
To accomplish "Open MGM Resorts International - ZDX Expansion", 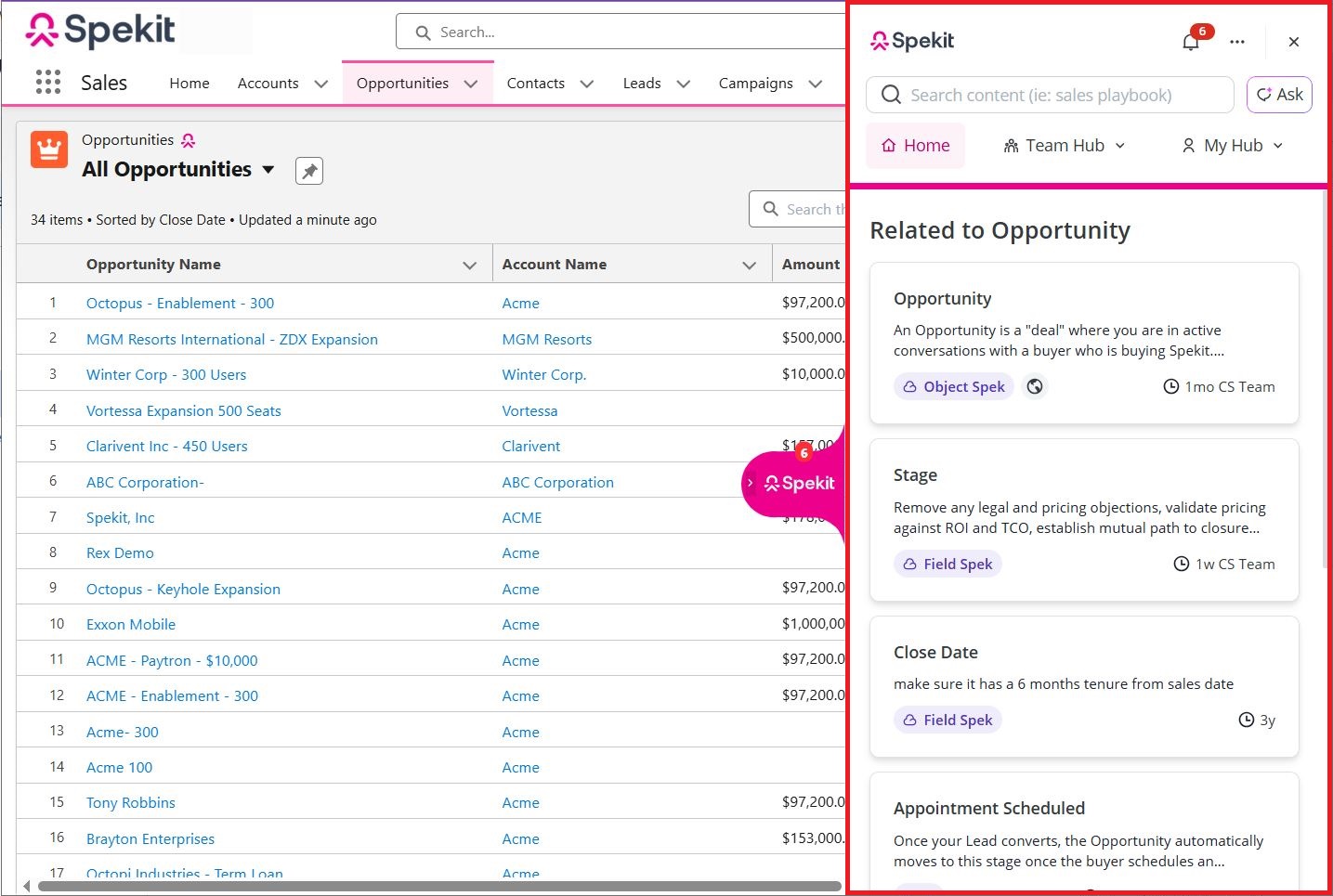I will [x=232, y=339].
